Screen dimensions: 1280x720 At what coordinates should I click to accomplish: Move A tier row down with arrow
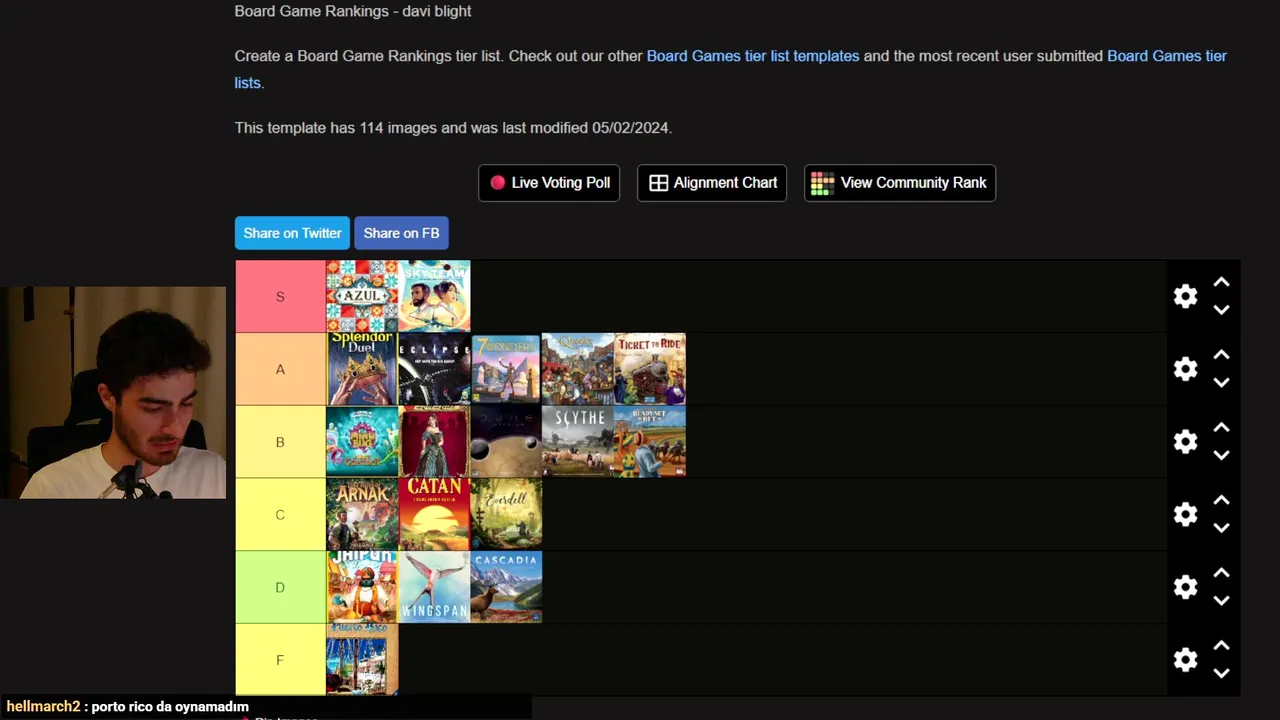pos(1221,383)
